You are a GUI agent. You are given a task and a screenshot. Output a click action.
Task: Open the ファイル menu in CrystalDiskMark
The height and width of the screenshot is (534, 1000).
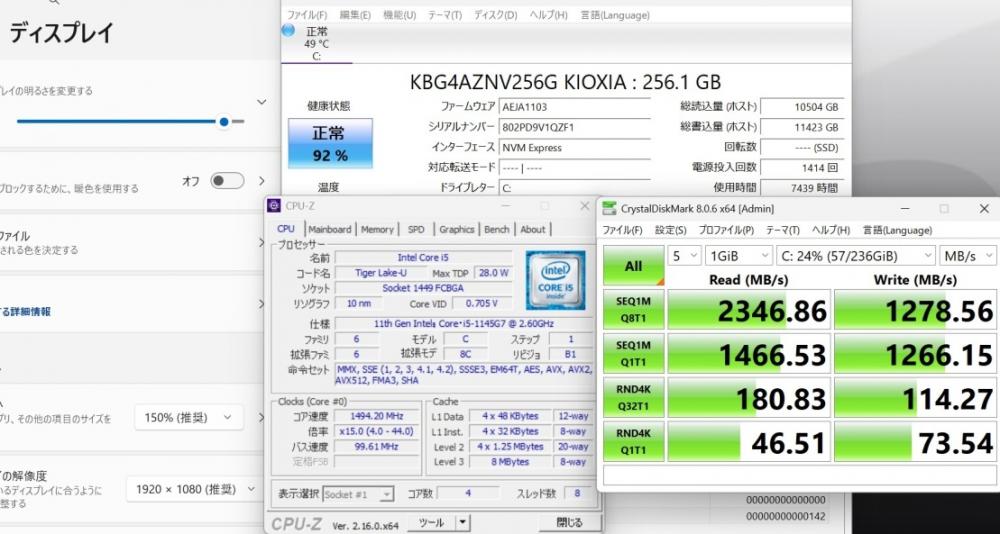pos(622,230)
